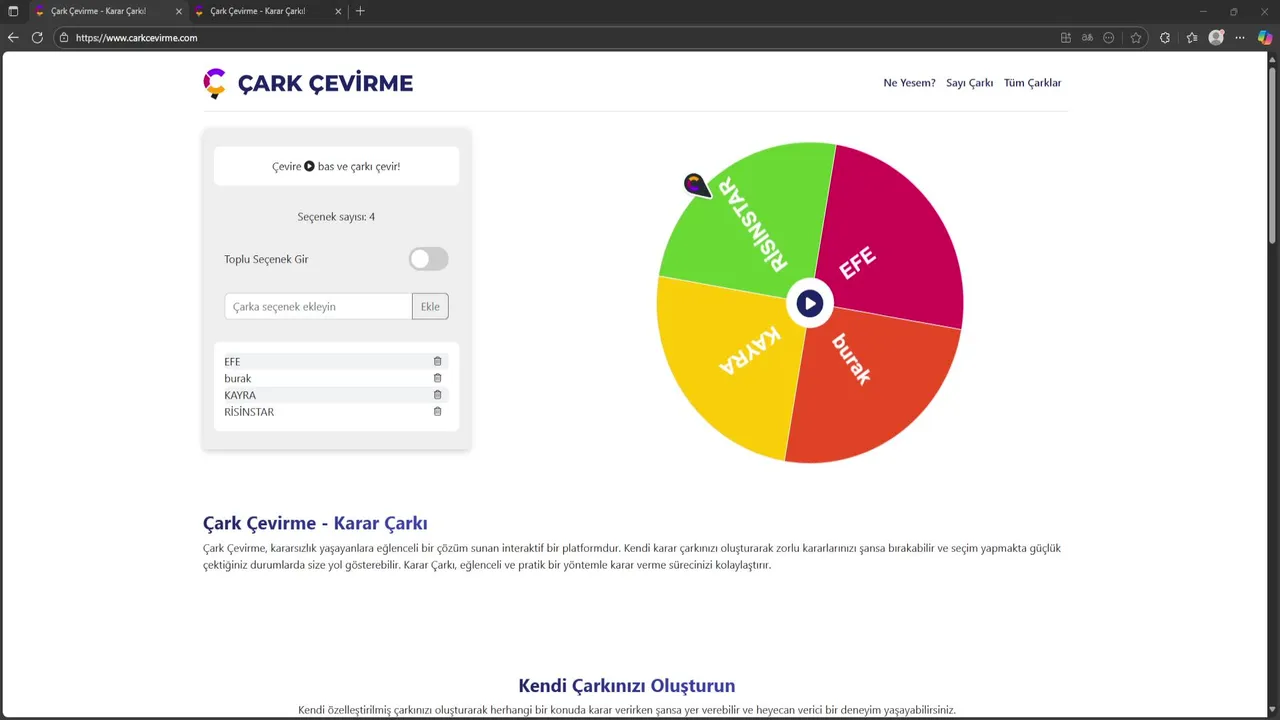Select the EFE row in options list
The width and height of the screenshot is (1280, 720).
(336, 361)
